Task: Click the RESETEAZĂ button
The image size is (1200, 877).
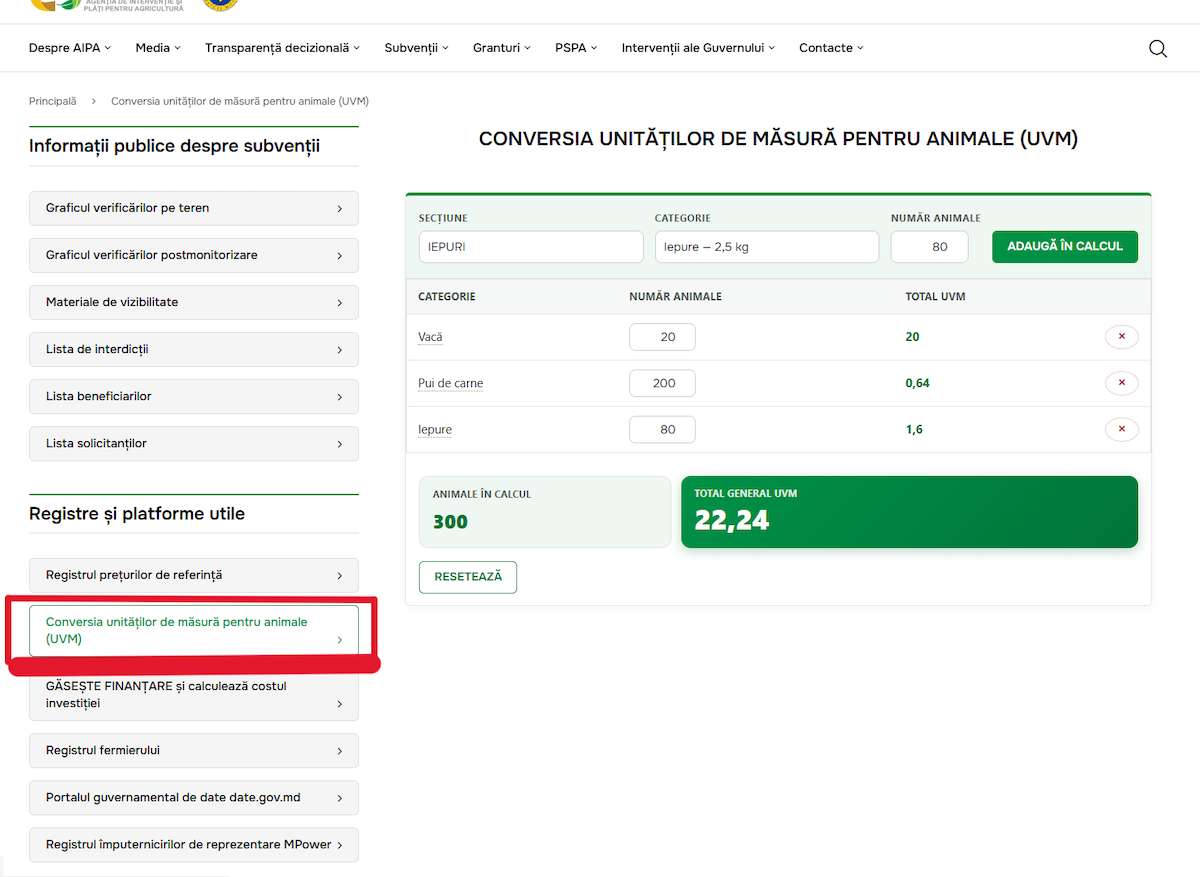Action: [x=468, y=577]
